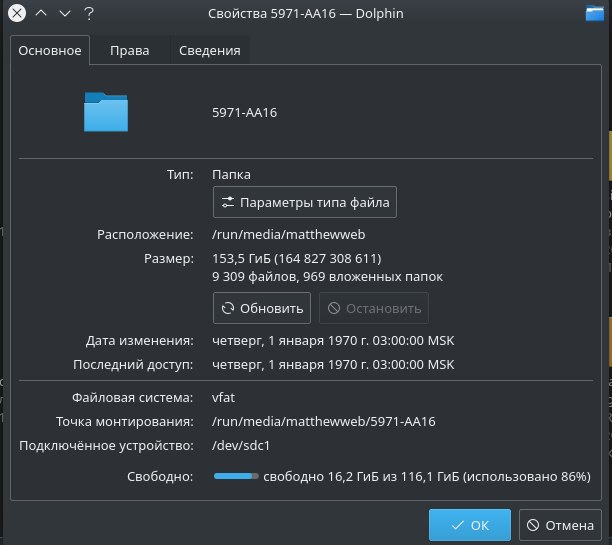Open Параметры типа файла settings

tap(305, 202)
